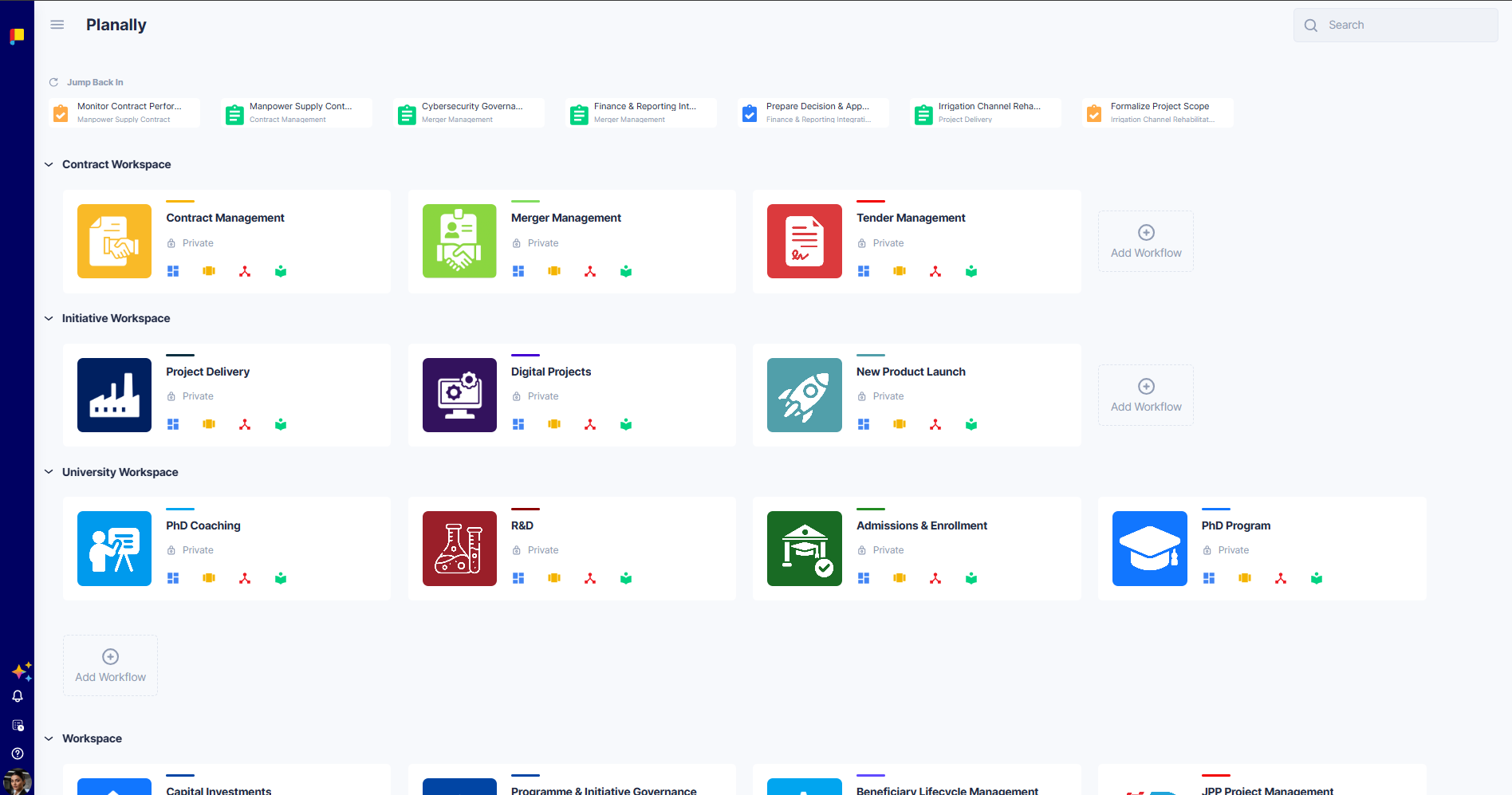The image size is (1512, 795).
Task: Collapse the Contract Workspace section
Action: point(49,164)
